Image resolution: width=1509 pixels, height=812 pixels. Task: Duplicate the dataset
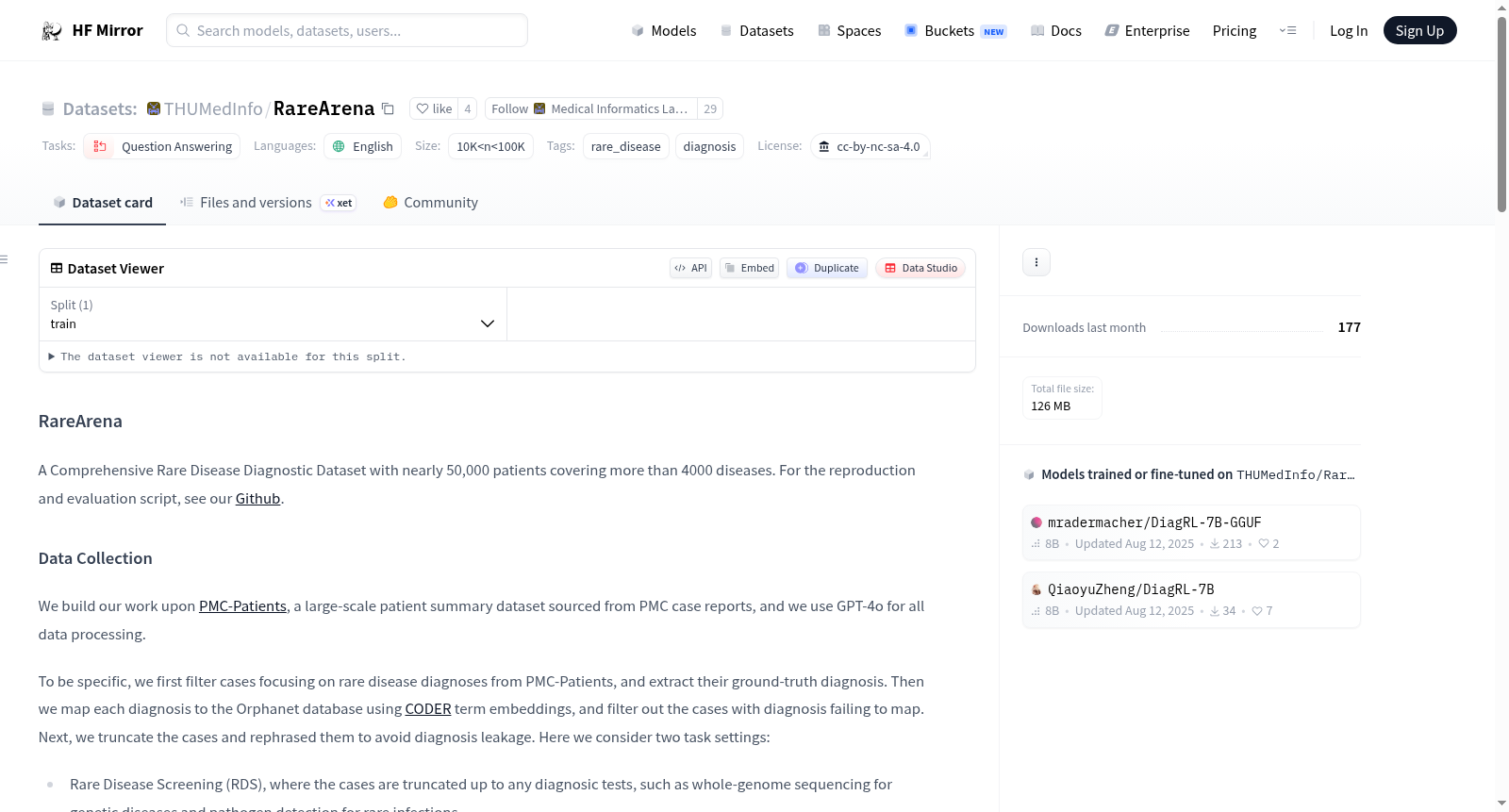click(827, 268)
